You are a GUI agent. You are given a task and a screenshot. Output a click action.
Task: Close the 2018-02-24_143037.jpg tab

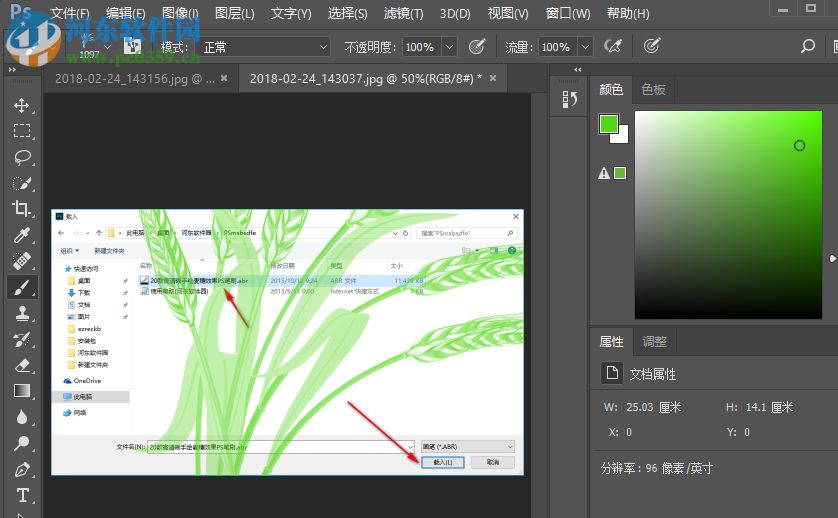(493, 78)
